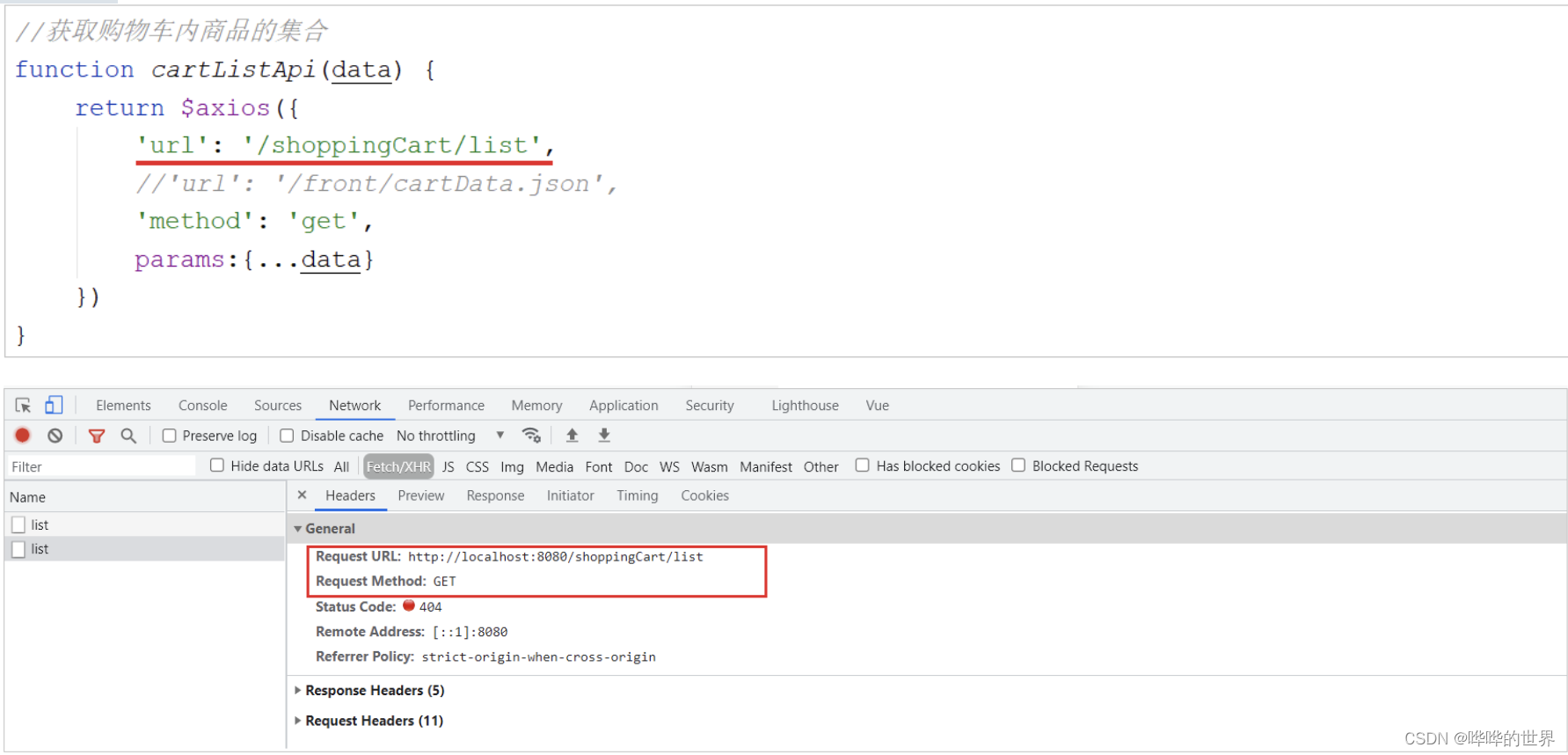The height and width of the screenshot is (755, 1568).
Task: Open the Sources panel
Action: click(x=278, y=406)
